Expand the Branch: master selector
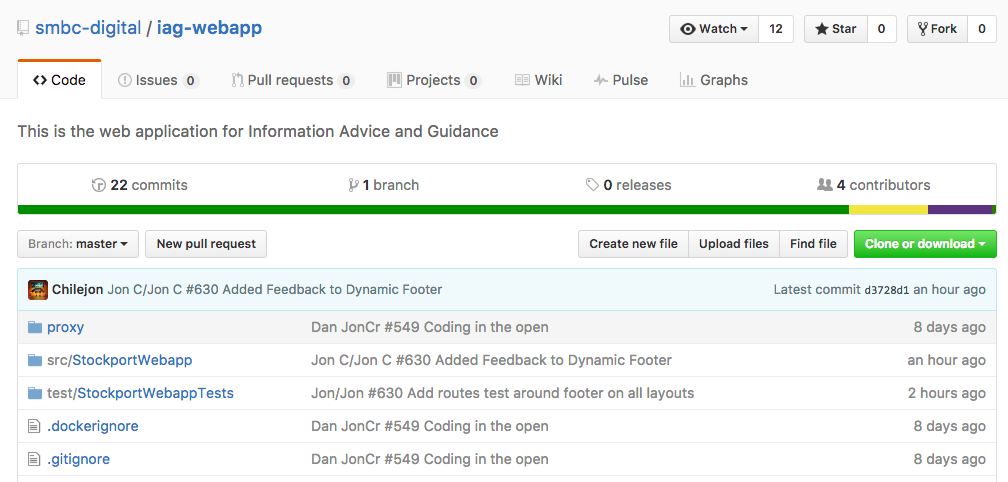Viewport: 1008px width, 482px height. (x=78, y=244)
